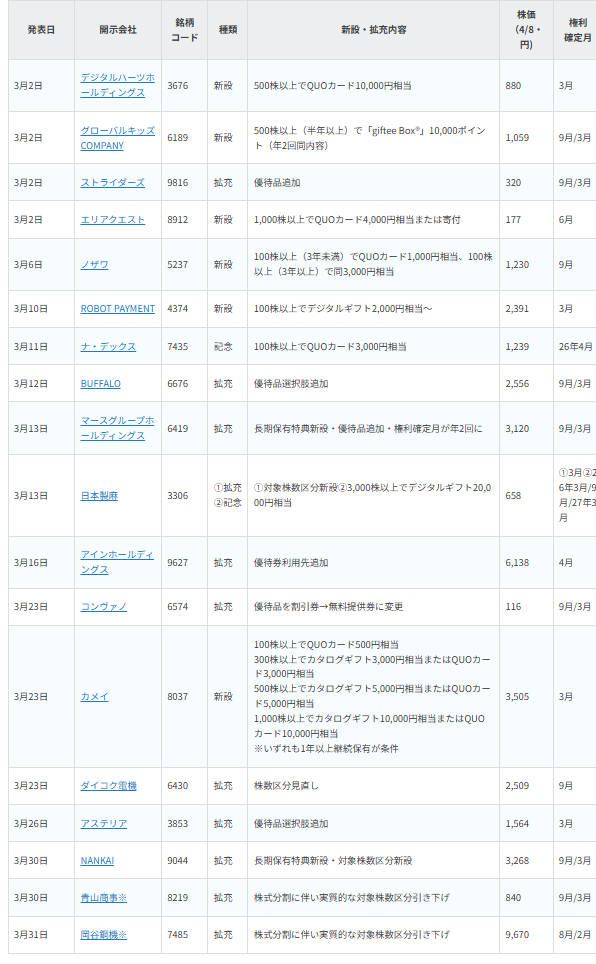Screen dimensions: 596x964
Task: Open the 日本製麻 link
Action: [99, 496]
